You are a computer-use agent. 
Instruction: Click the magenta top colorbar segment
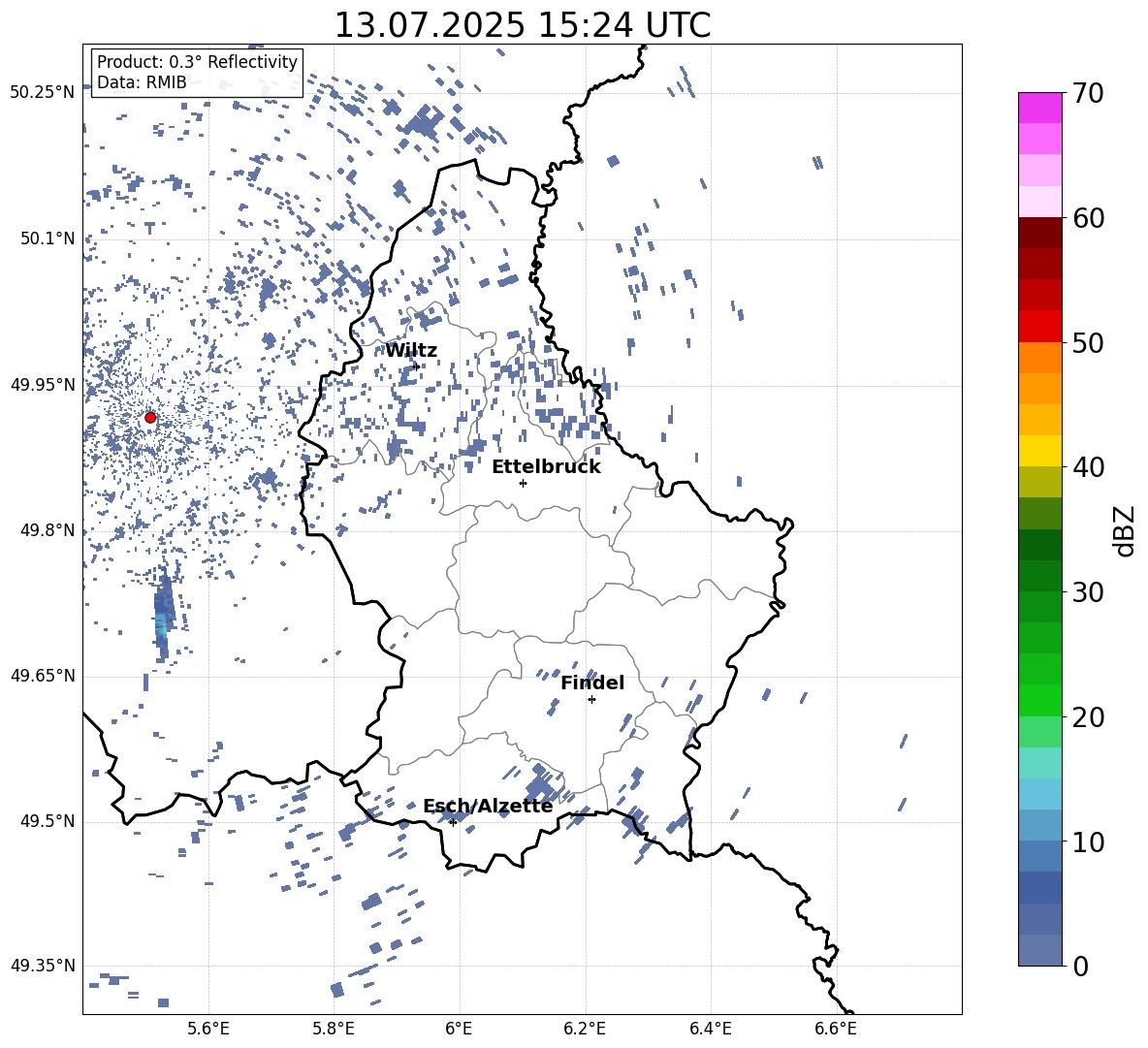tap(1040, 109)
